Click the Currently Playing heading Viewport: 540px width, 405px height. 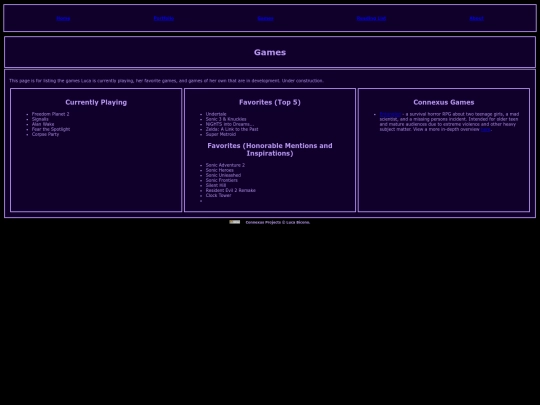[96, 102]
